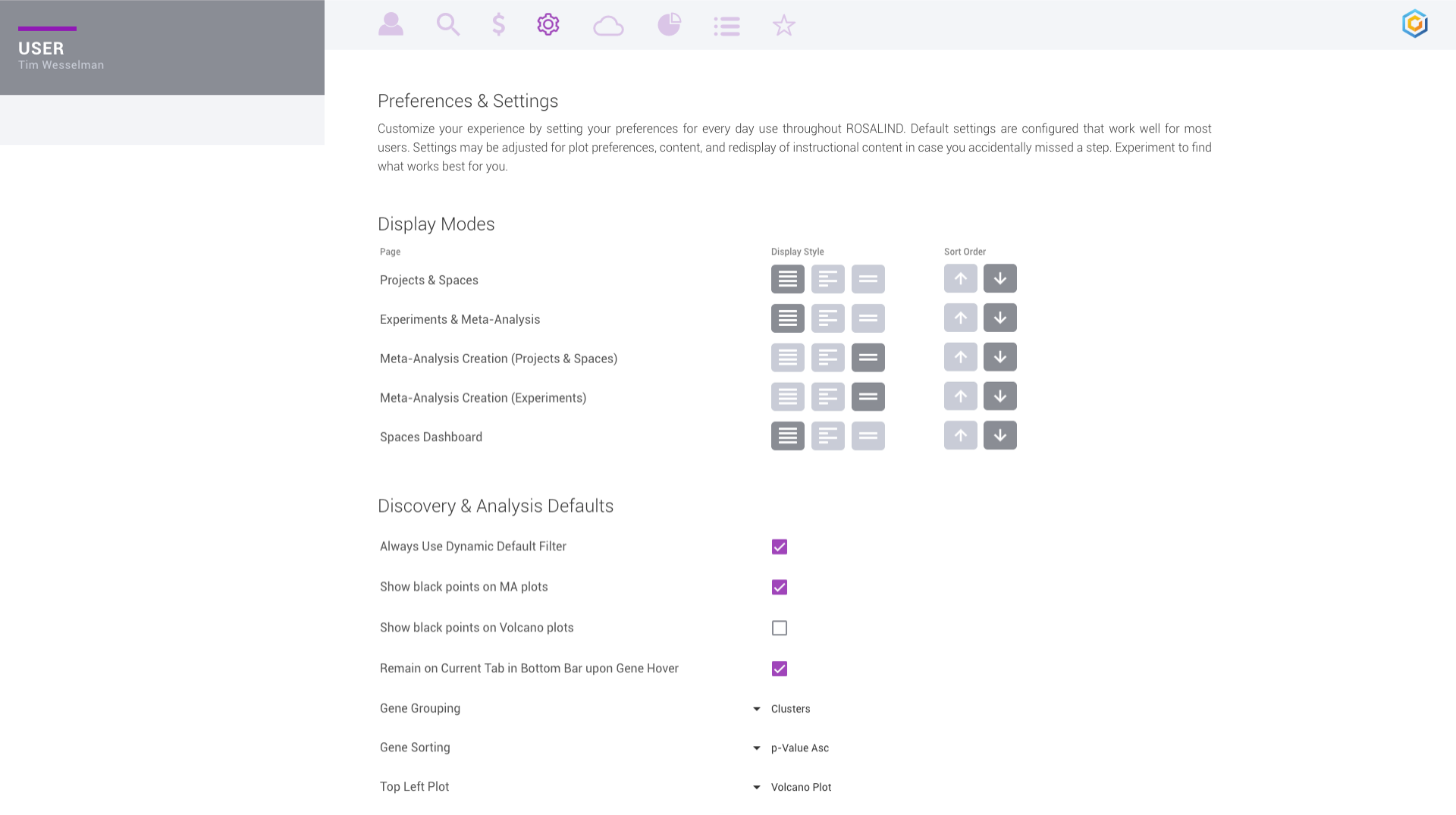This screenshot has height=815, width=1456.
Task: Uncheck Always Use Dynamic Default Filter
Action: point(780,547)
